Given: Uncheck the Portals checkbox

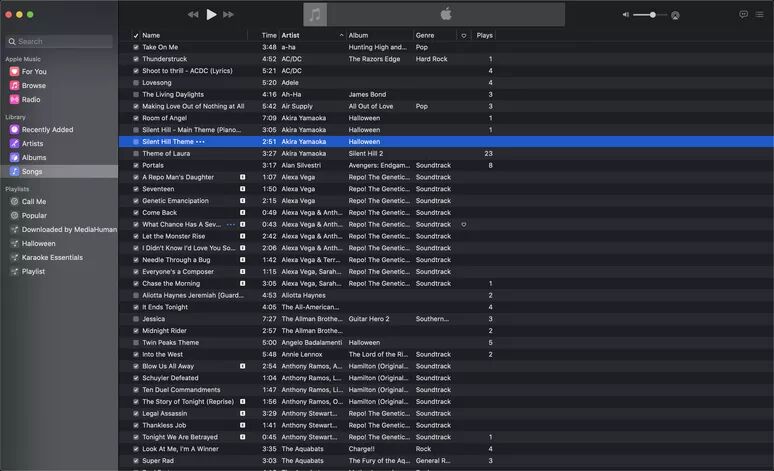Looking at the screenshot, I should point(136,165).
